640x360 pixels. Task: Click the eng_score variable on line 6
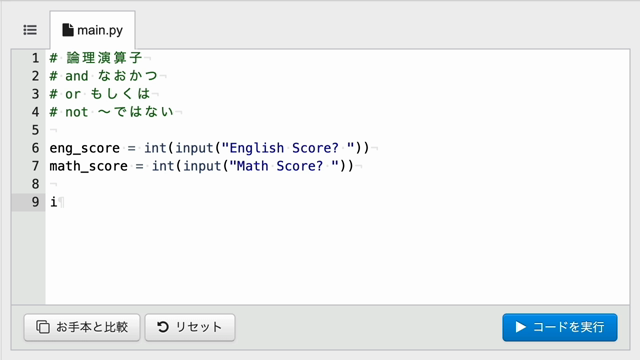point(84,148)
